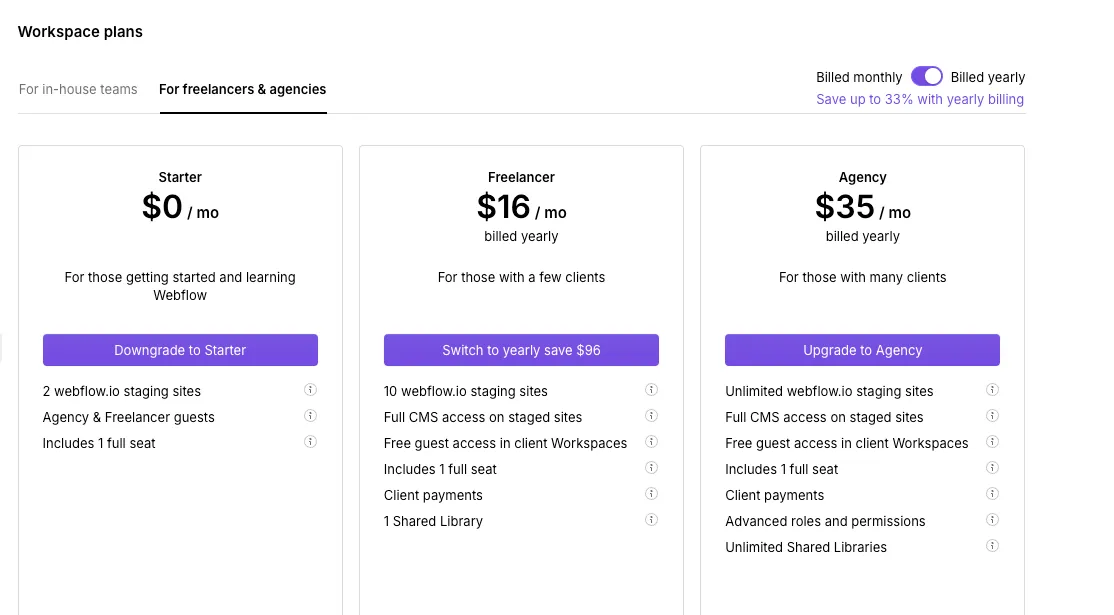Screen dimensions: 1114x615
Task: Select For freelancers & agencies tab
Action: pos(242,90)
